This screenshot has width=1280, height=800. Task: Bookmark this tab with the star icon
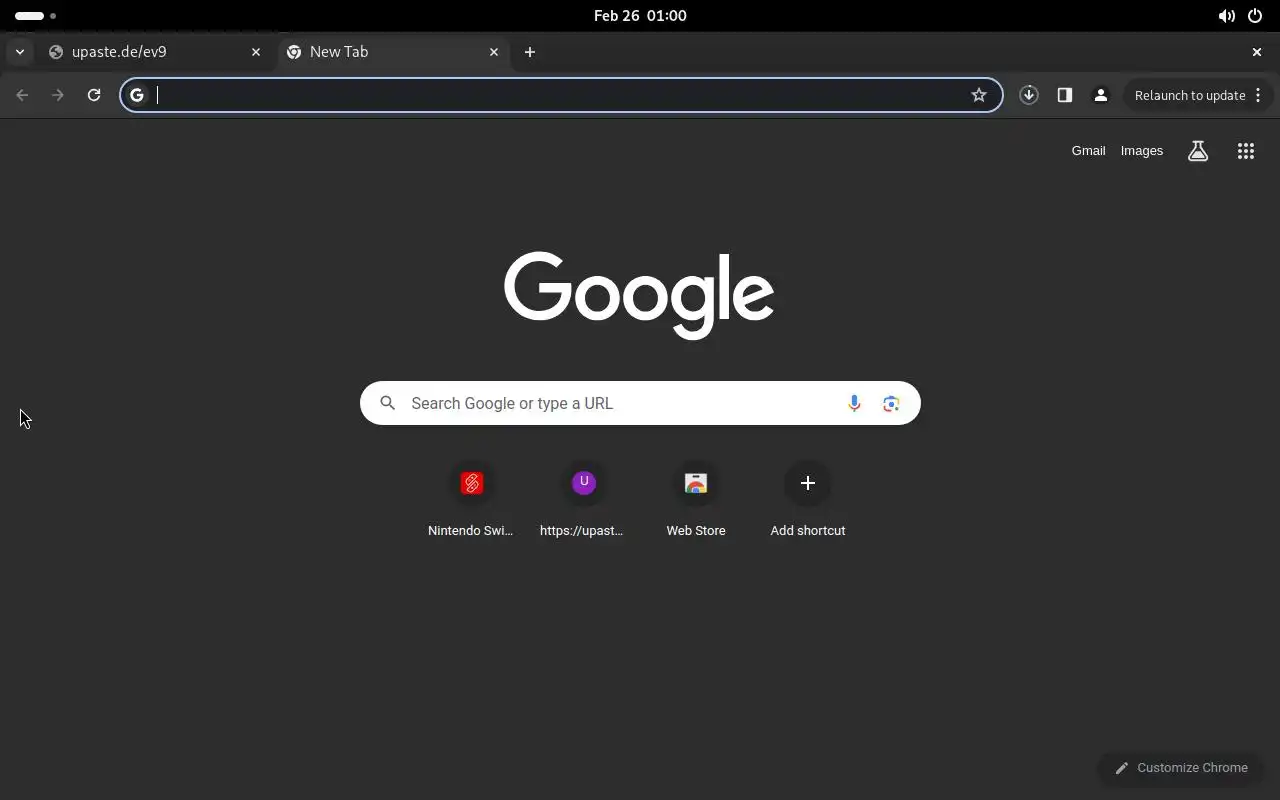979,95
